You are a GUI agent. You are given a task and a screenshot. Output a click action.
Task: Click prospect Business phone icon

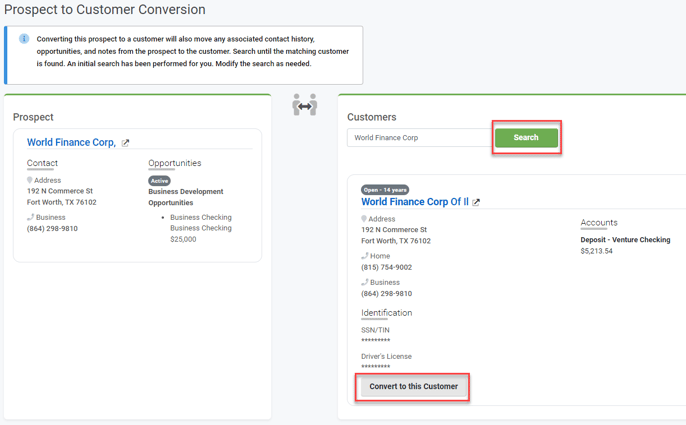(30, 217)
